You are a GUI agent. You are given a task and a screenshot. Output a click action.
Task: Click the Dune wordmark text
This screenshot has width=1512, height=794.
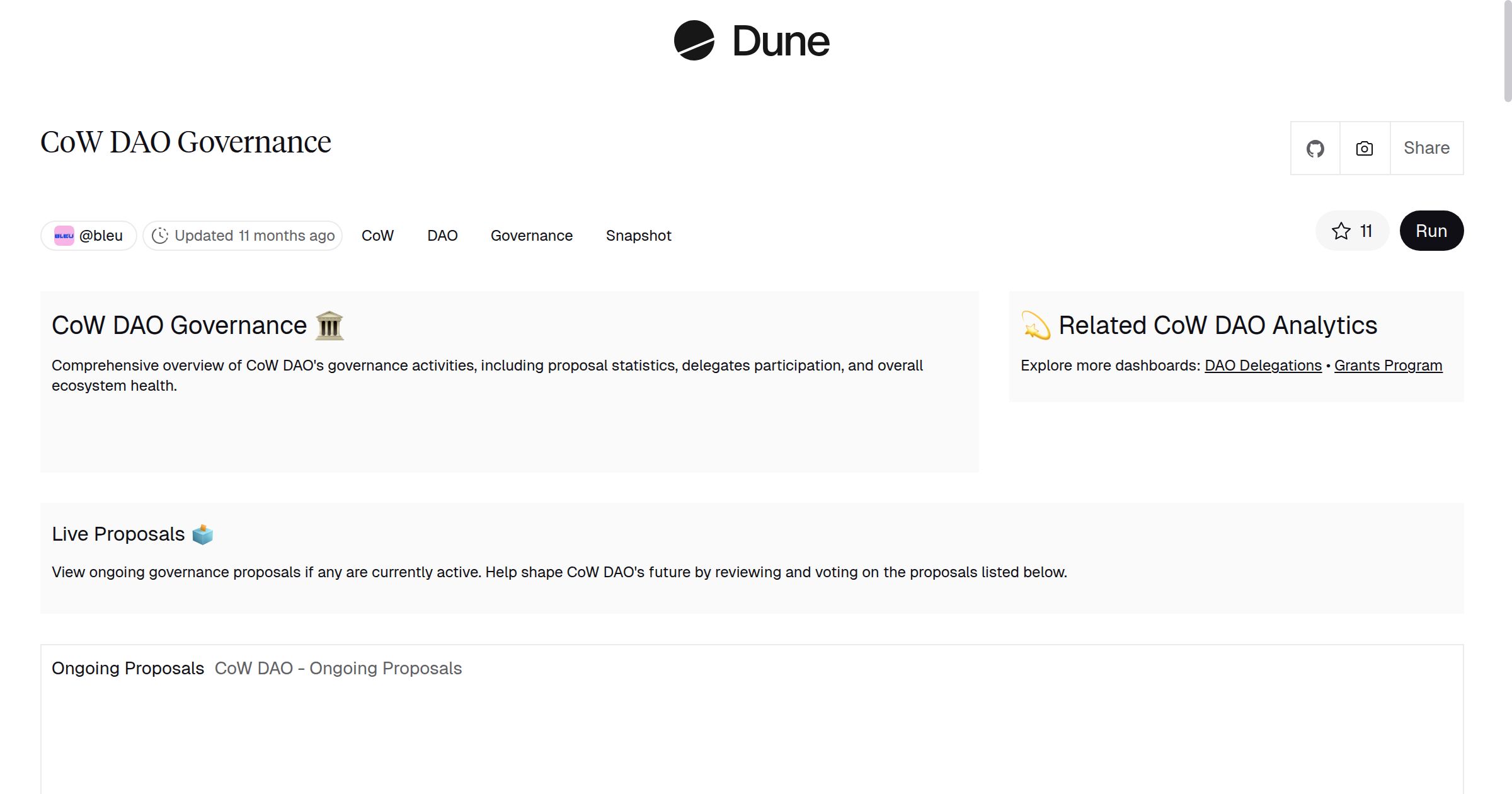click(x=781, y=42)
